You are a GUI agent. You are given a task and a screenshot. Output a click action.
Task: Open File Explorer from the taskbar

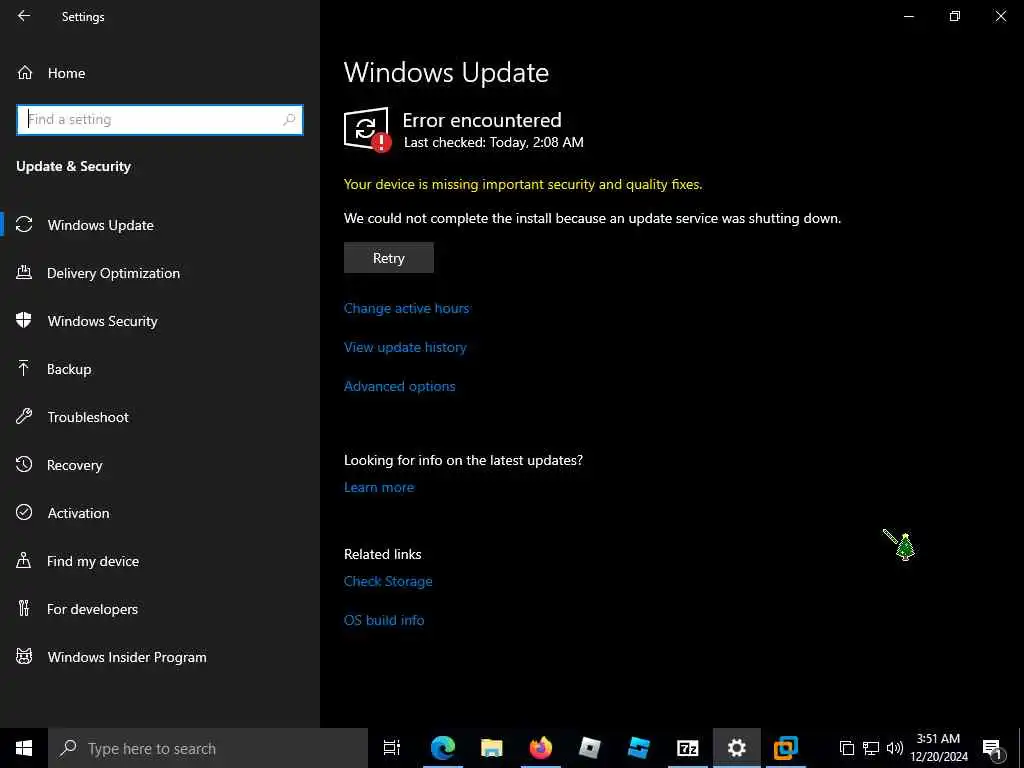click(x=492, y=748)
